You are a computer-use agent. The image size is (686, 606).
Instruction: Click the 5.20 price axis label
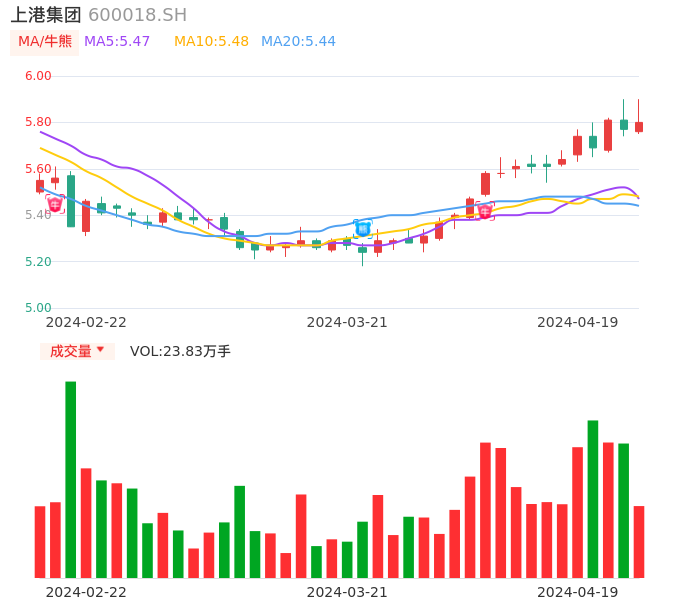(x=38, y=262)
